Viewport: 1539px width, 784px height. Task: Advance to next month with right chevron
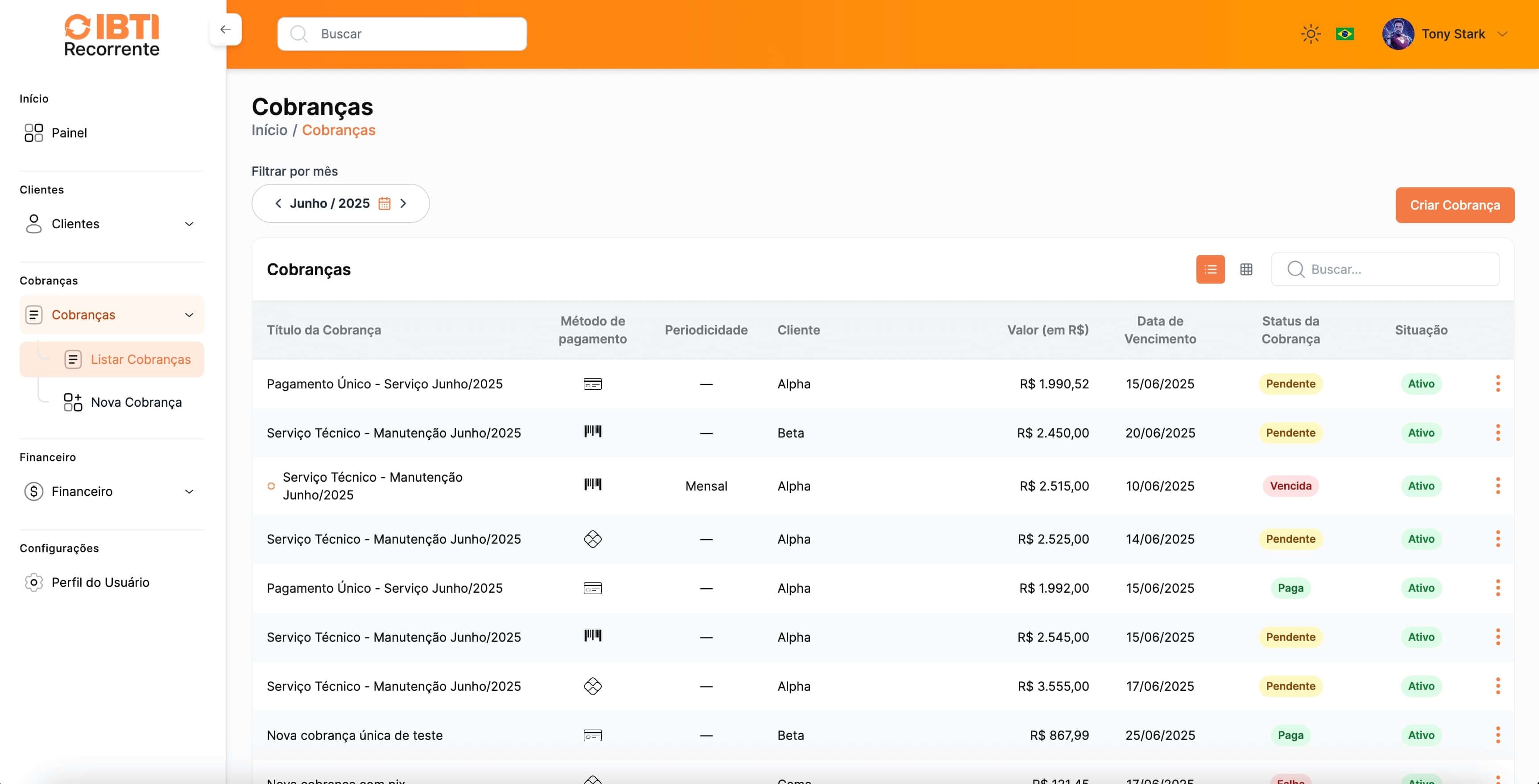click(x=403, y=204)
